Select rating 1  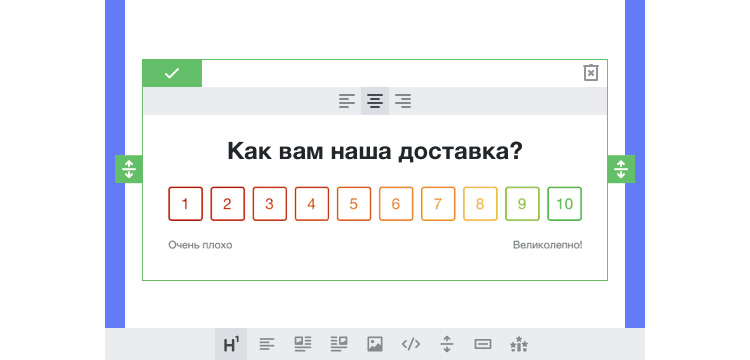tap(186, 204)
